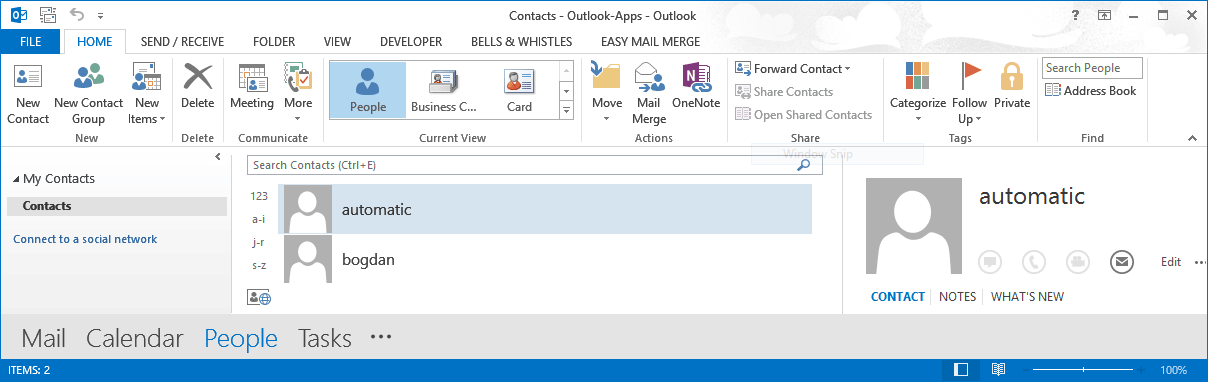Click the Search People field
Viewport: 1208px width, 382px height.
click(1092, 68)
